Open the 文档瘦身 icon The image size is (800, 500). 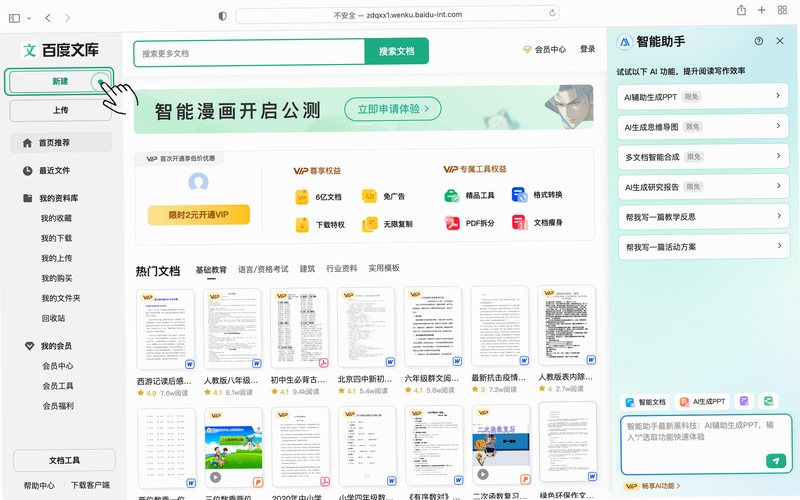tap(519, 222)
